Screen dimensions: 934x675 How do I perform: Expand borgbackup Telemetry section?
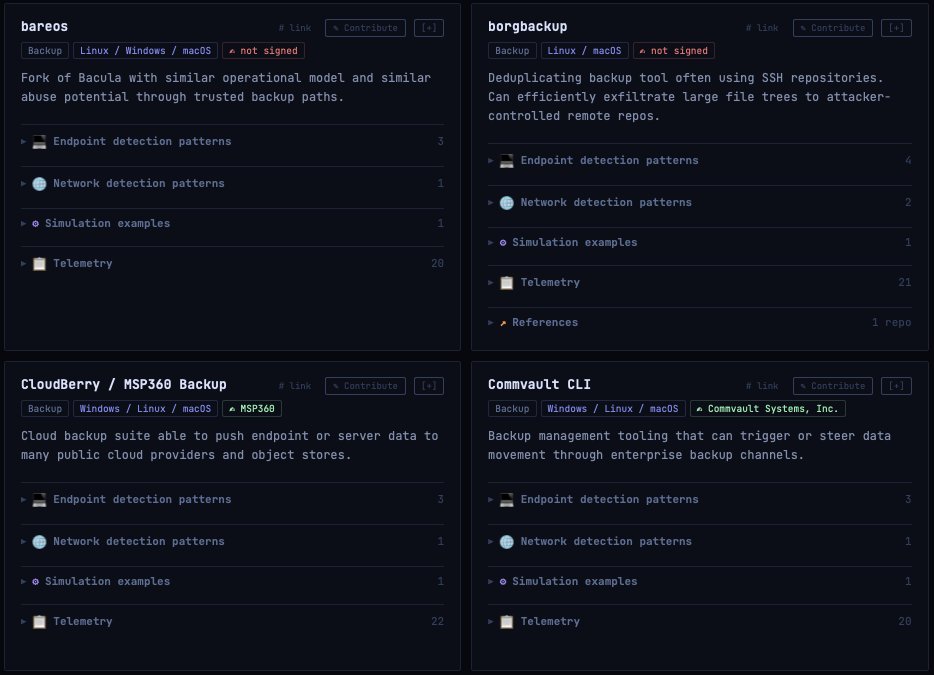699,282
